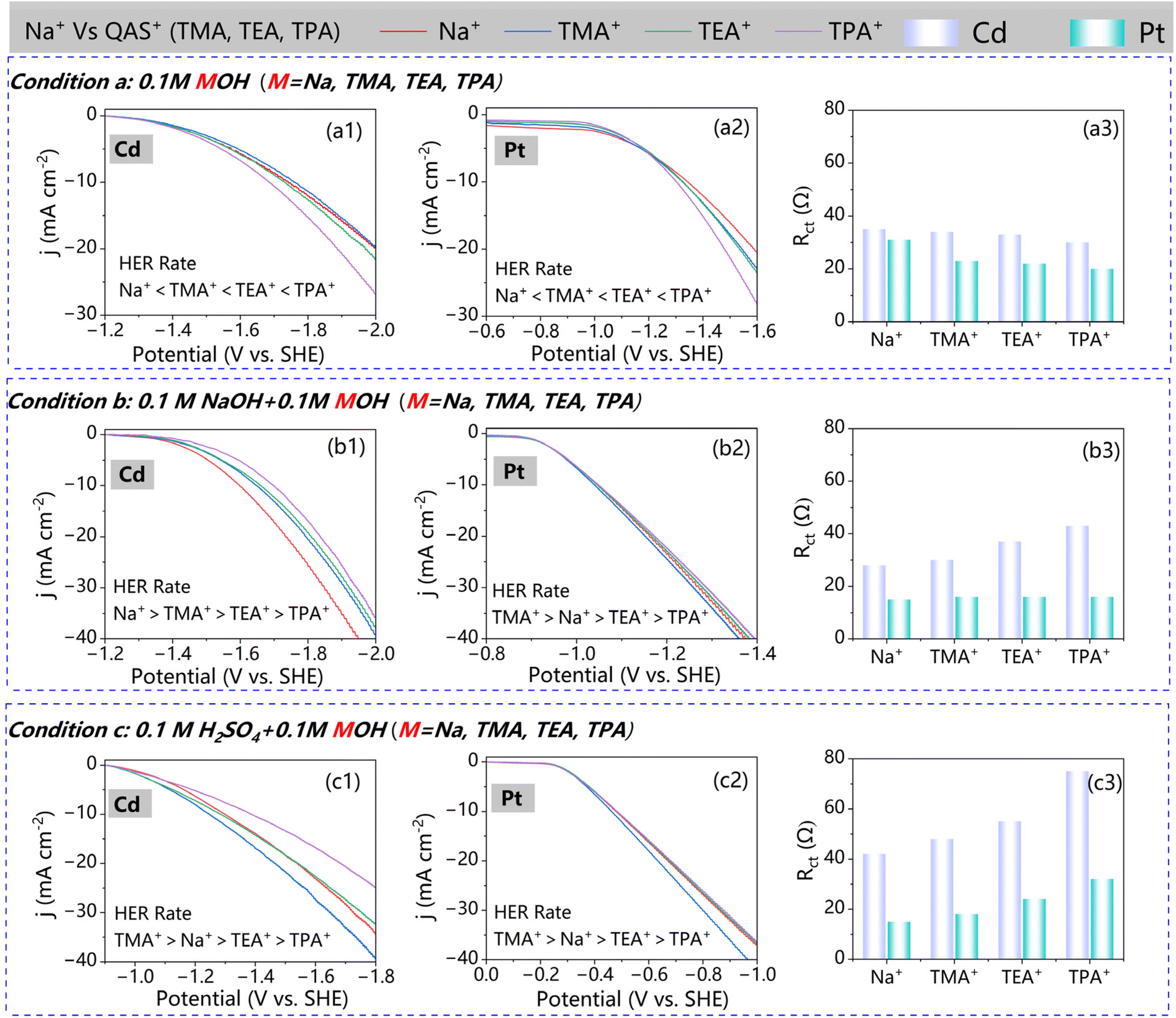Image resolution: width=1176 pixels, height=1018 pixels.
Task: Click the 'Rct (Ω)' axis title in panel a3
Action: [803, 216]
